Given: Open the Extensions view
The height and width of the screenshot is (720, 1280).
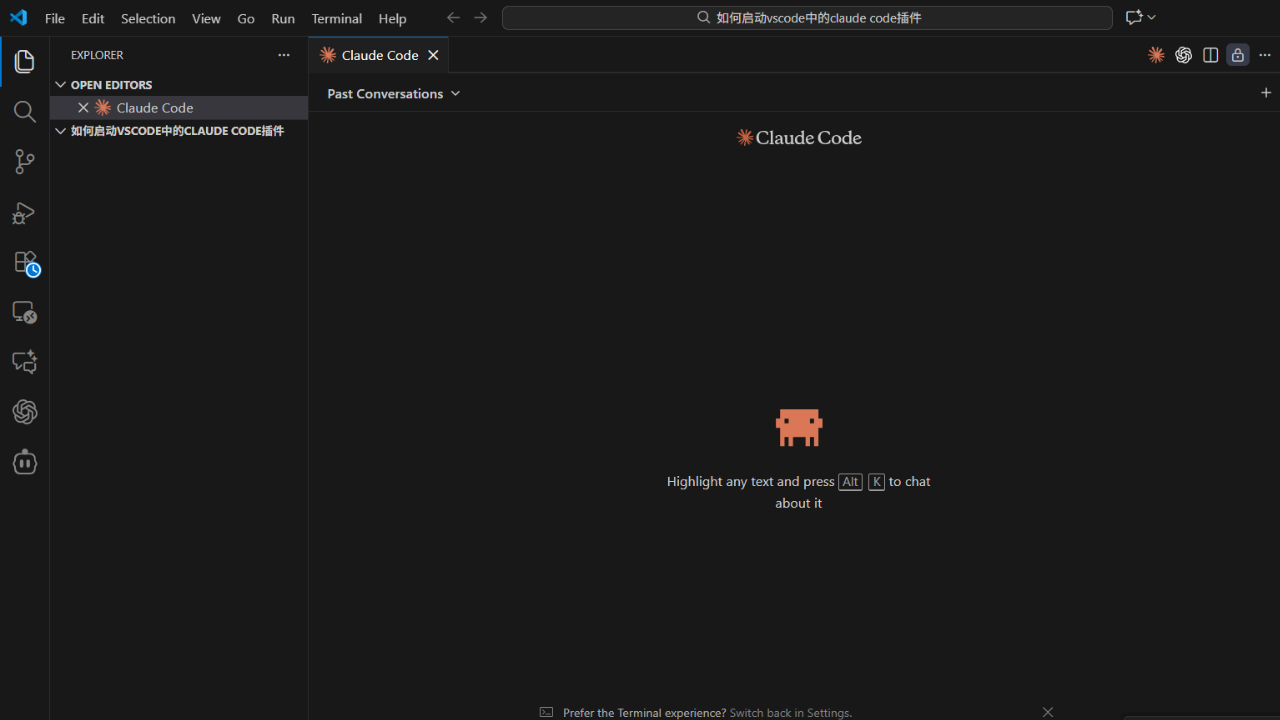Looking at the screenshot, I should (x=25, y=262).
